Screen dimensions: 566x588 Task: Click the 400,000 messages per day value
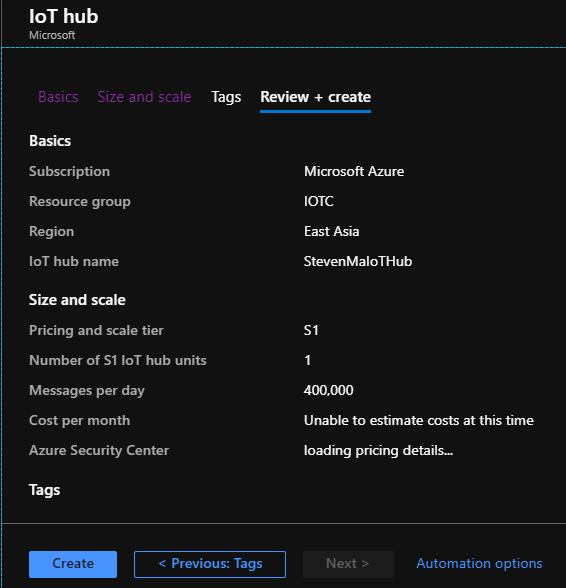coord(329,390)
